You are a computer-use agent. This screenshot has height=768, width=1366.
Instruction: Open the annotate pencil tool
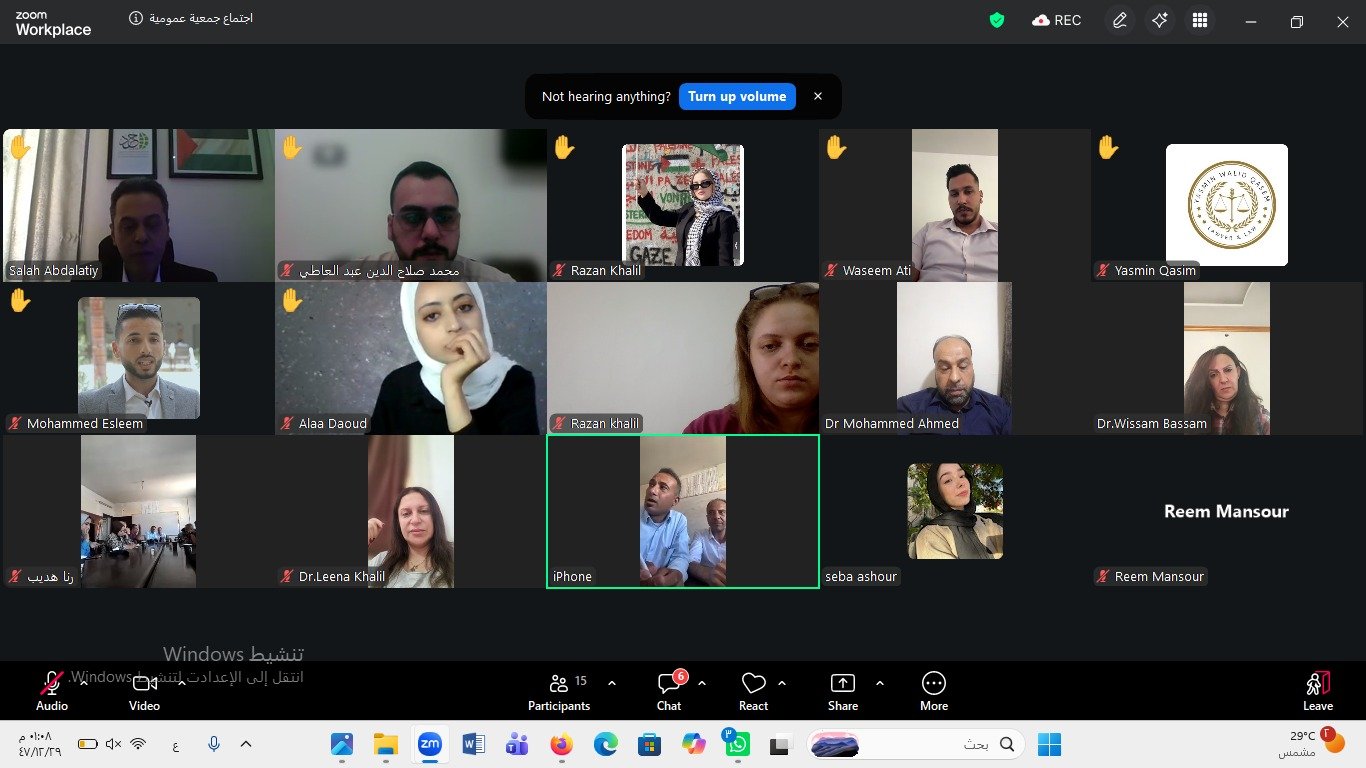(1120, 20)
